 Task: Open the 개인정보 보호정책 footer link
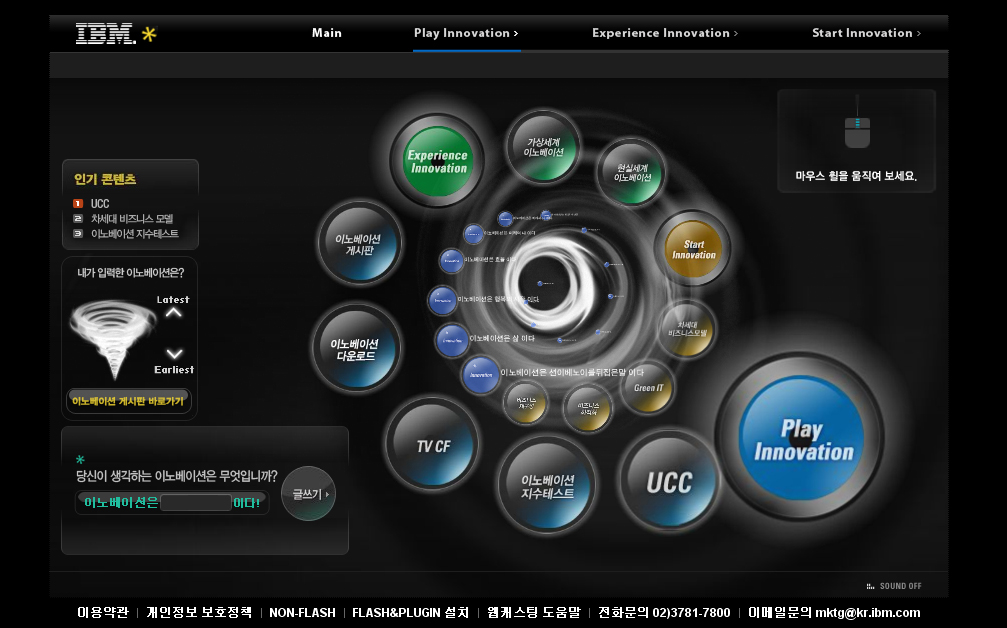coord(199,613)
